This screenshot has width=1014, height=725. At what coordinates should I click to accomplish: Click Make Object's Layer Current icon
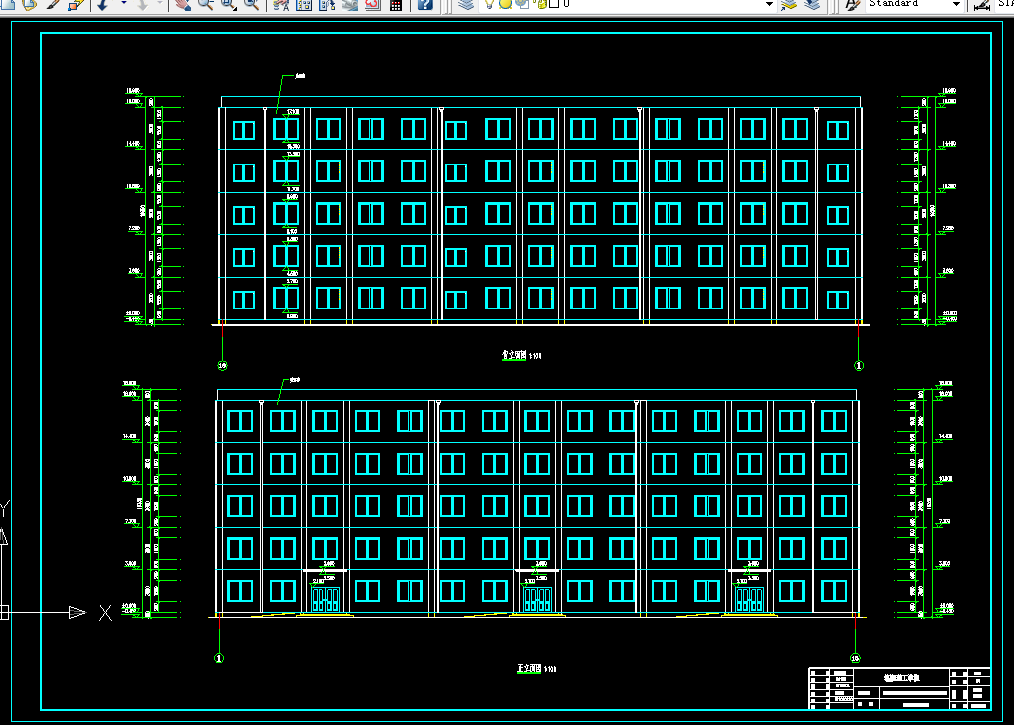pos(788,5)
